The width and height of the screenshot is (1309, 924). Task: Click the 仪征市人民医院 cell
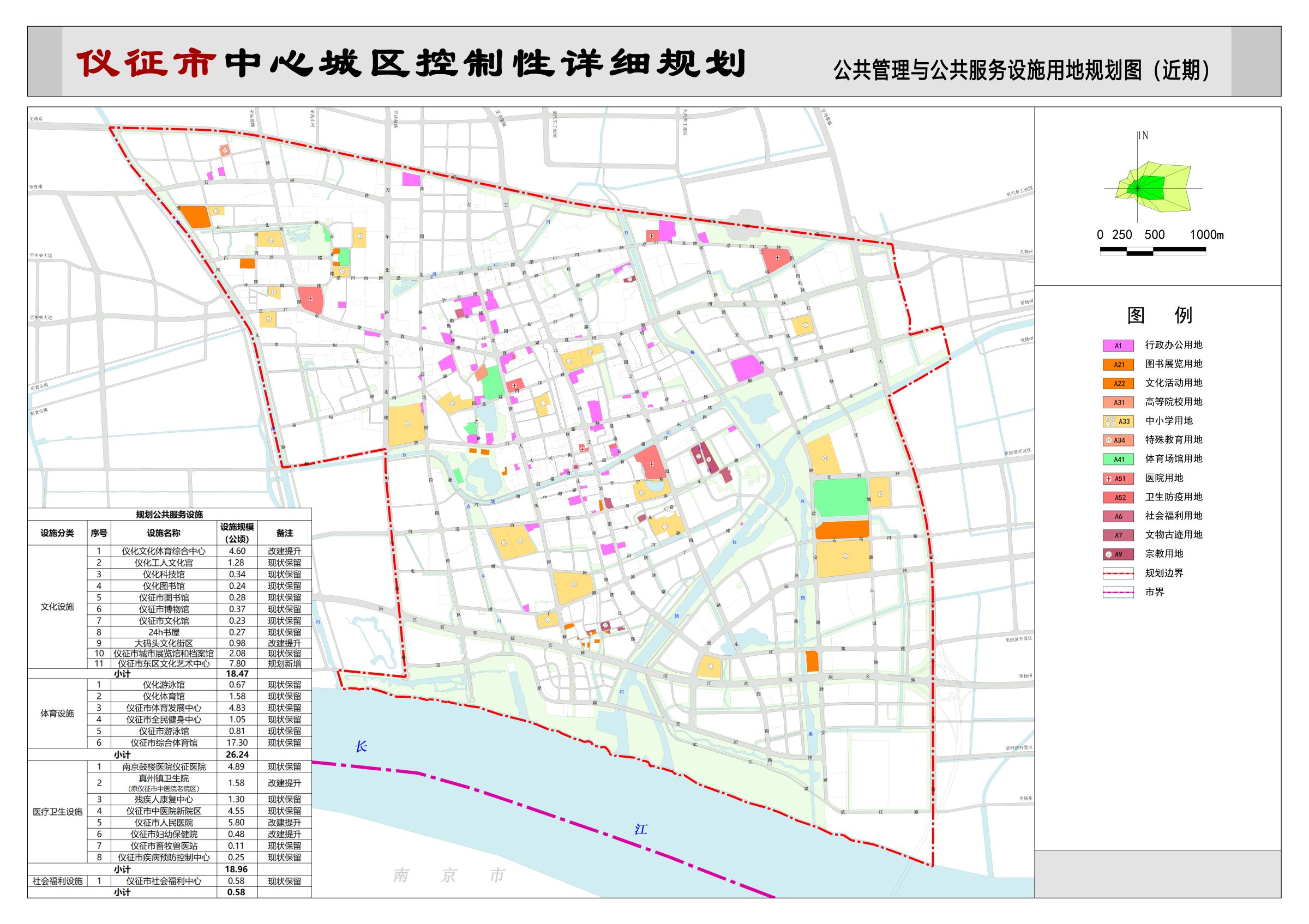(164, 823)
